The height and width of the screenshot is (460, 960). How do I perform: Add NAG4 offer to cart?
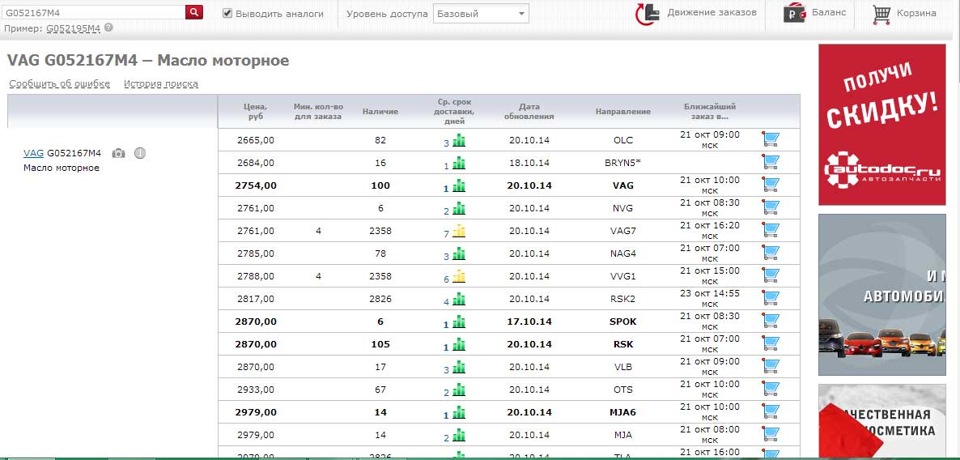pos(770,253)
